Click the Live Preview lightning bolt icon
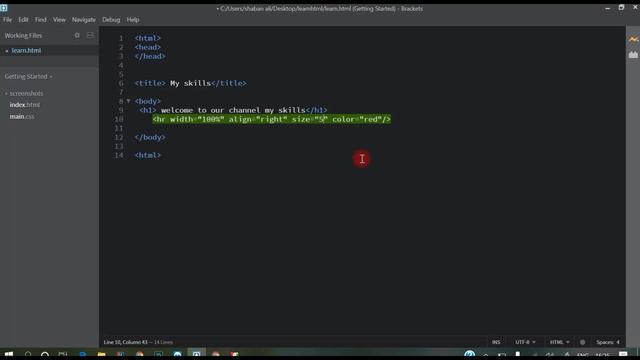Screen dimensions: 640x360 [x=633, y=39]
